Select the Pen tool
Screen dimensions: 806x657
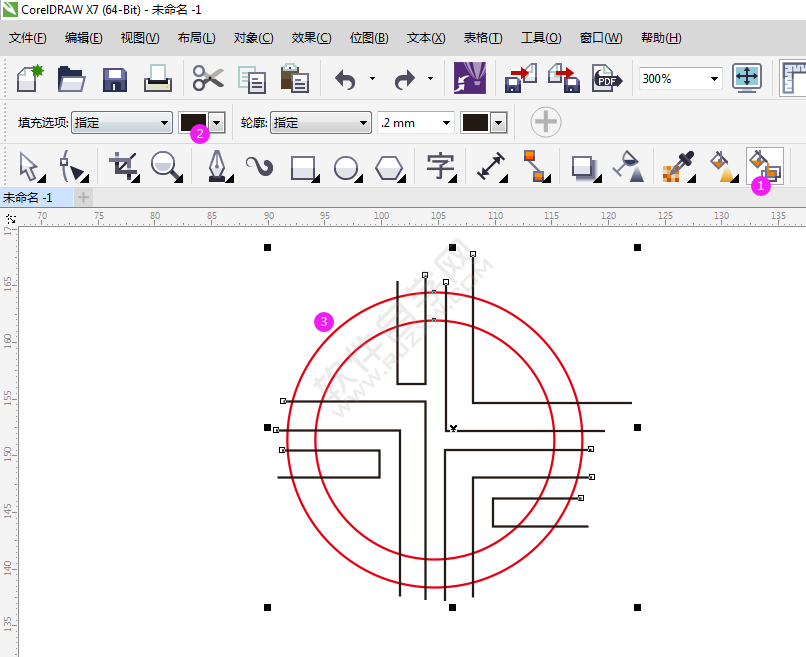coord(219,167)
